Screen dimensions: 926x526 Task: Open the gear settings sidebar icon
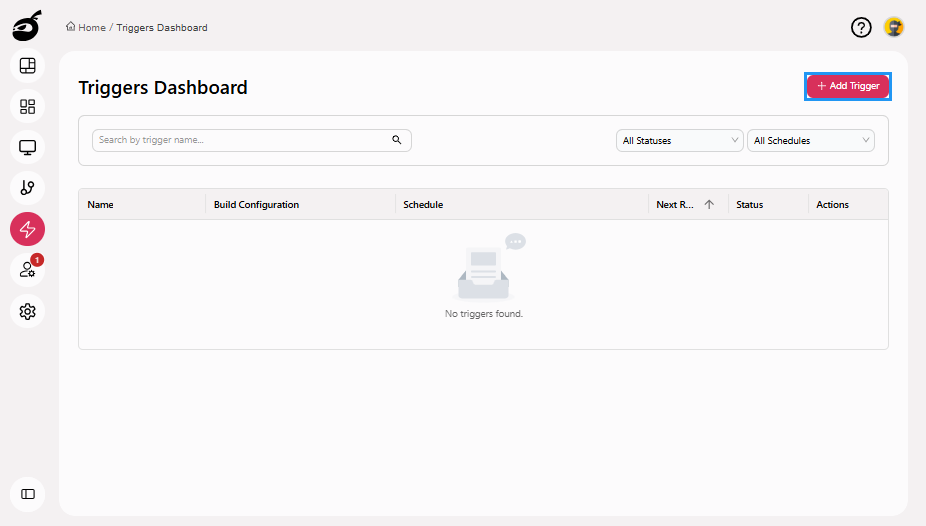(28, 311)
